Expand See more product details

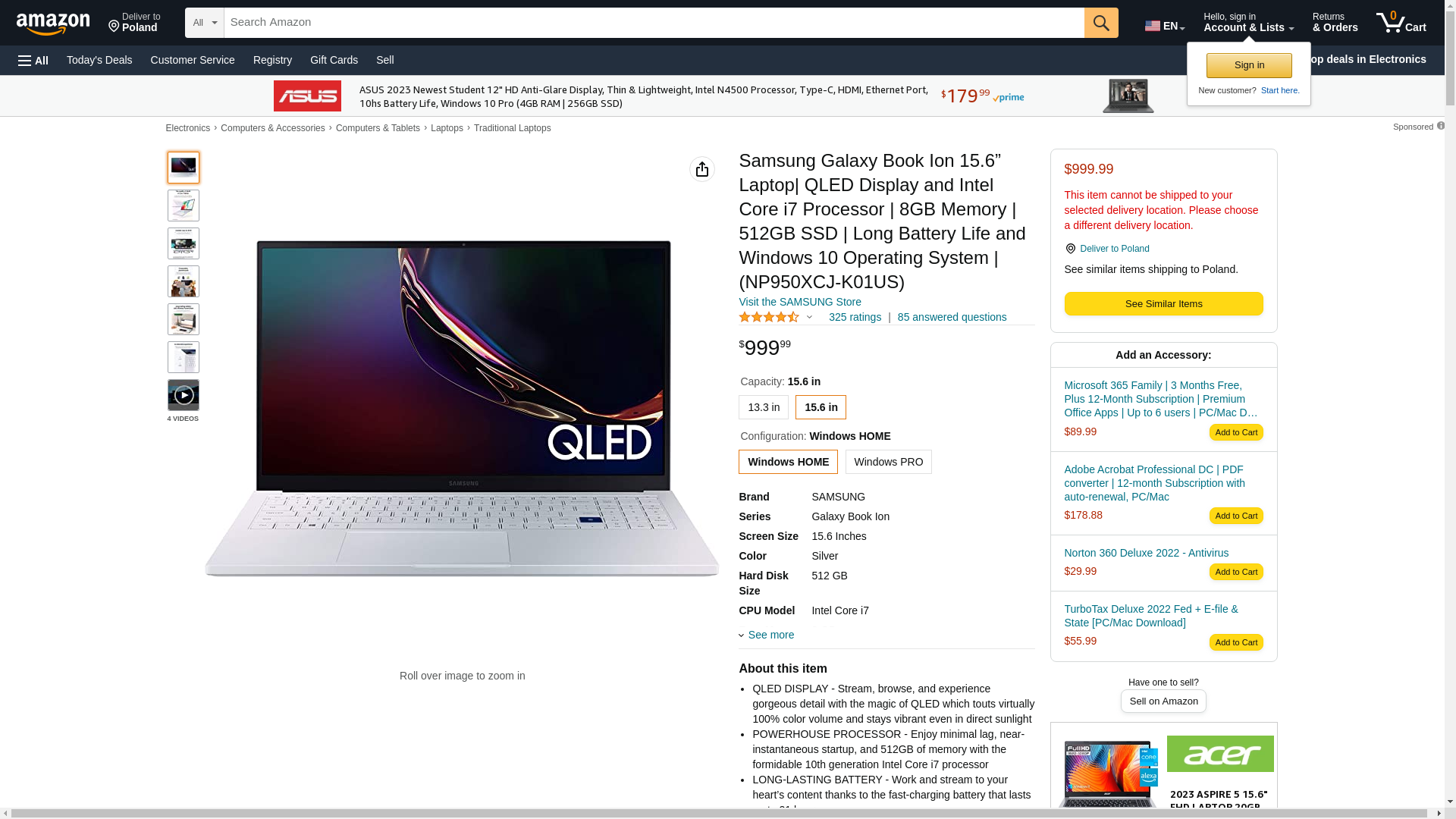767,635
